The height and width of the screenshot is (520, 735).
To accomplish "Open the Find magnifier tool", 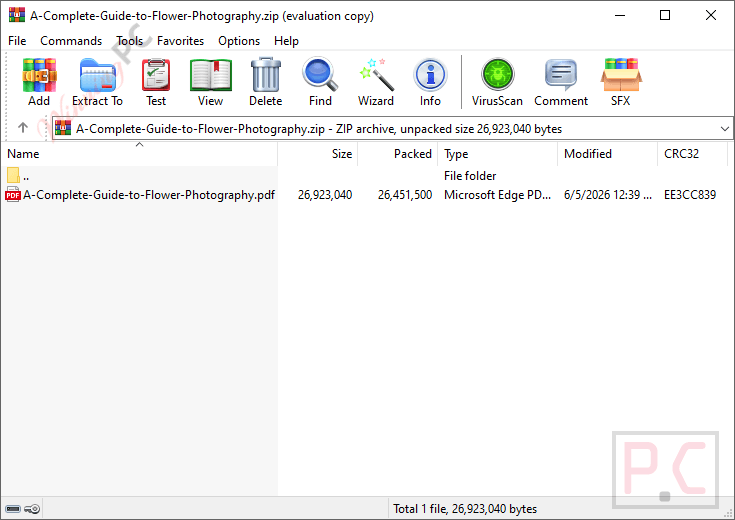I will click(320, 75).
